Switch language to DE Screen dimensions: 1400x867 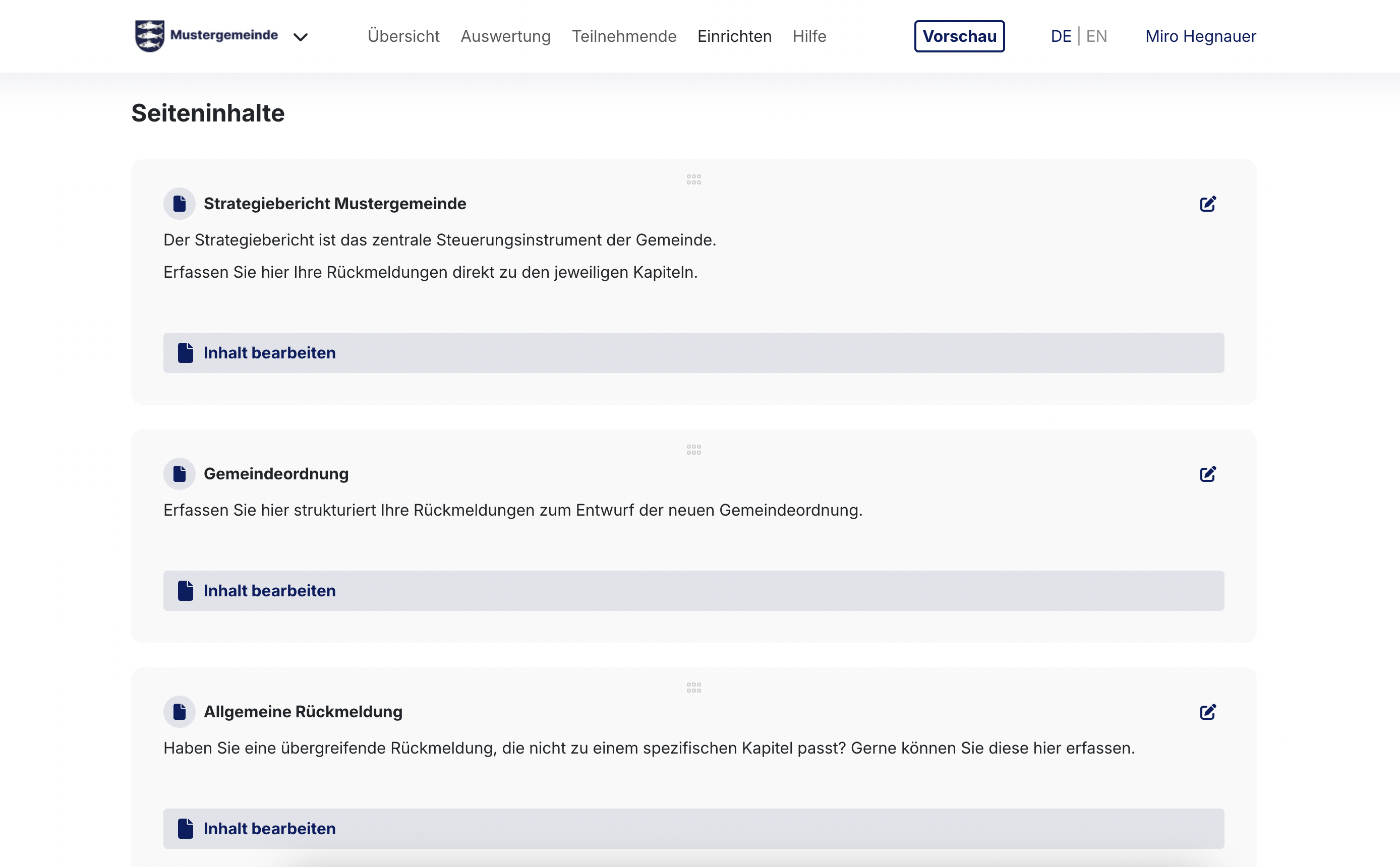coord(1061,36)
